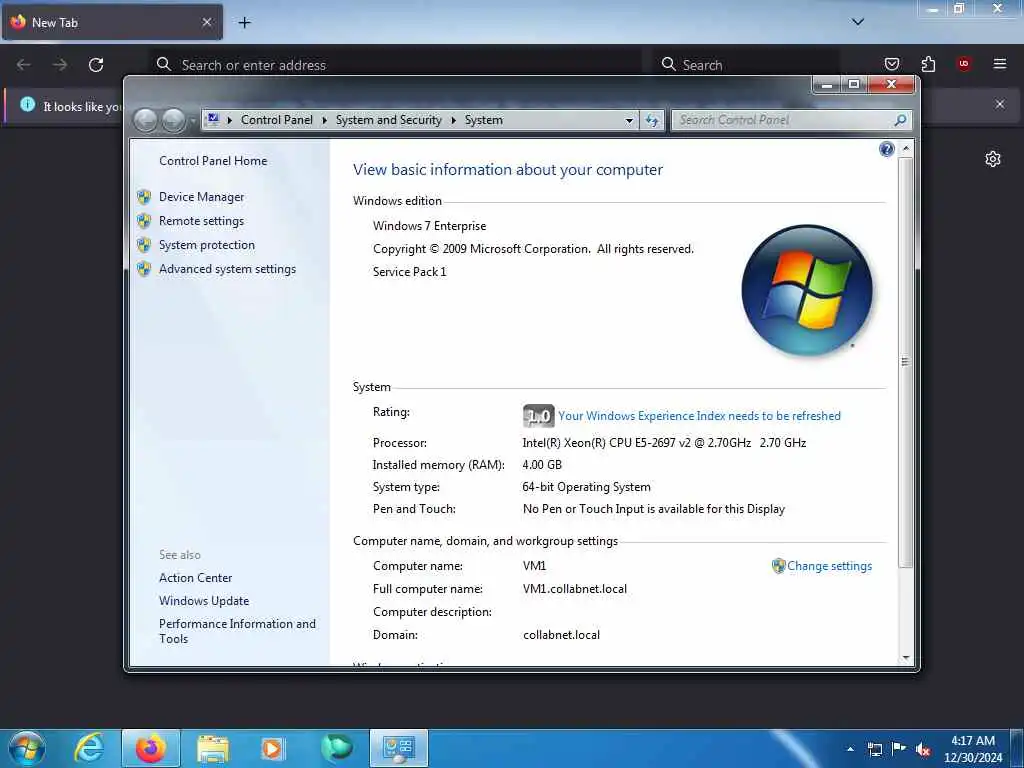Click the Firefox back arrow
1024x768 pixels.
coord(24,65)
